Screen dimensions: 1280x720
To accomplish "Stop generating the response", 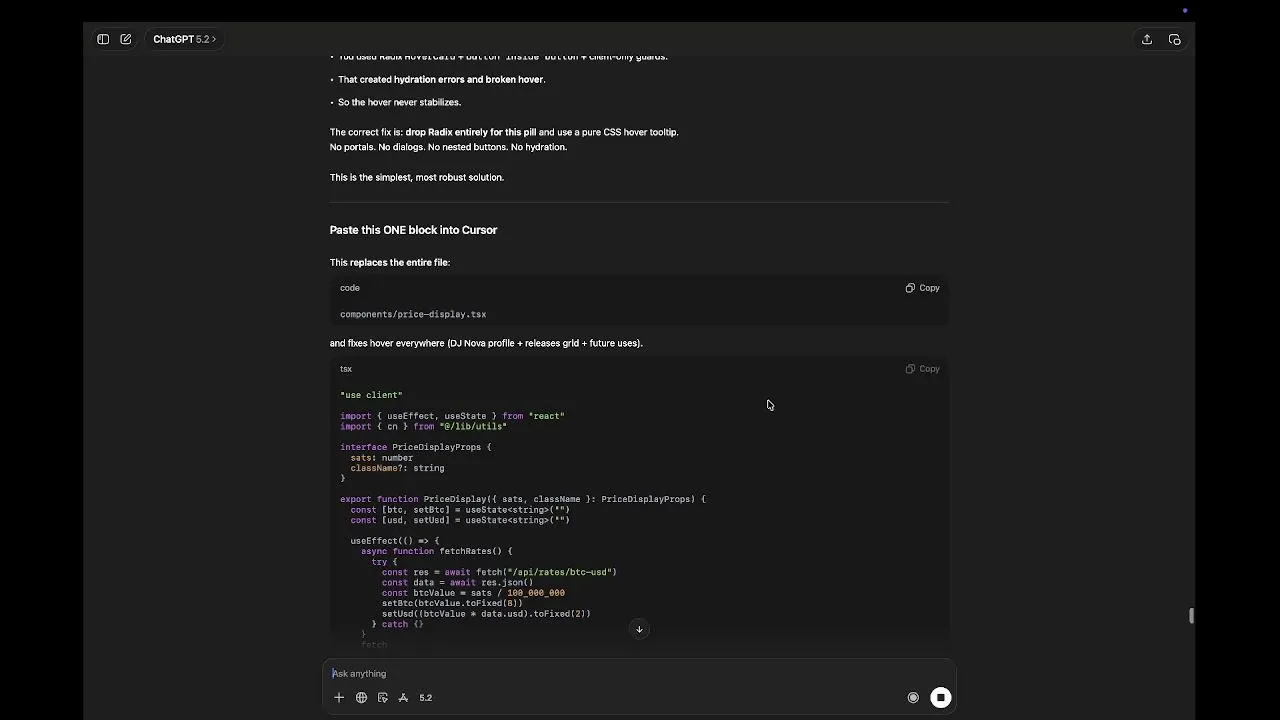I will (941, 698).
